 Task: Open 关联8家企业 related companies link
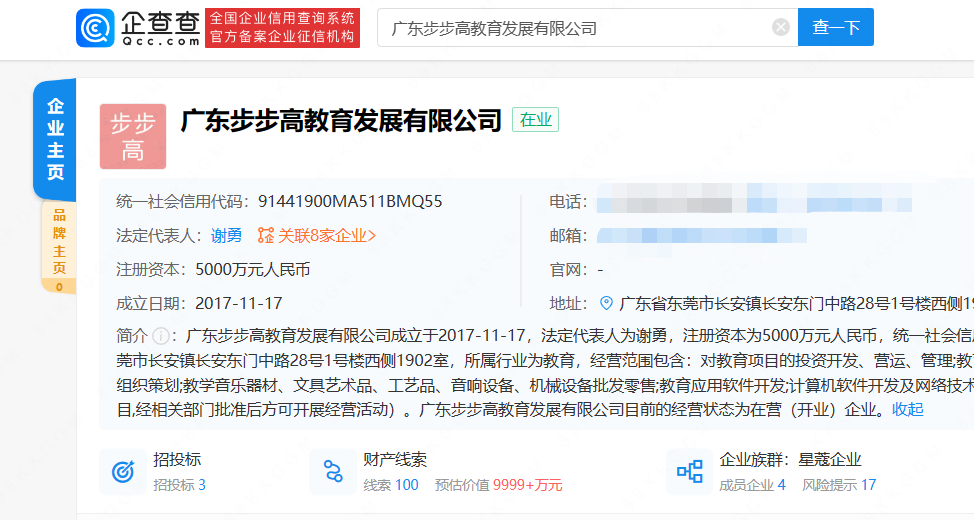(326, 235)
